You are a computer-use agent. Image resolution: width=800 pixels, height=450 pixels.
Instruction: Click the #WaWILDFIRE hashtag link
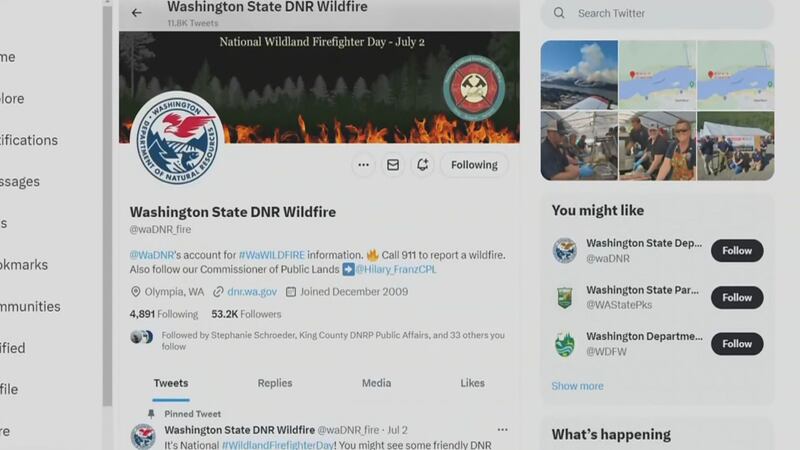coord(271,255)
